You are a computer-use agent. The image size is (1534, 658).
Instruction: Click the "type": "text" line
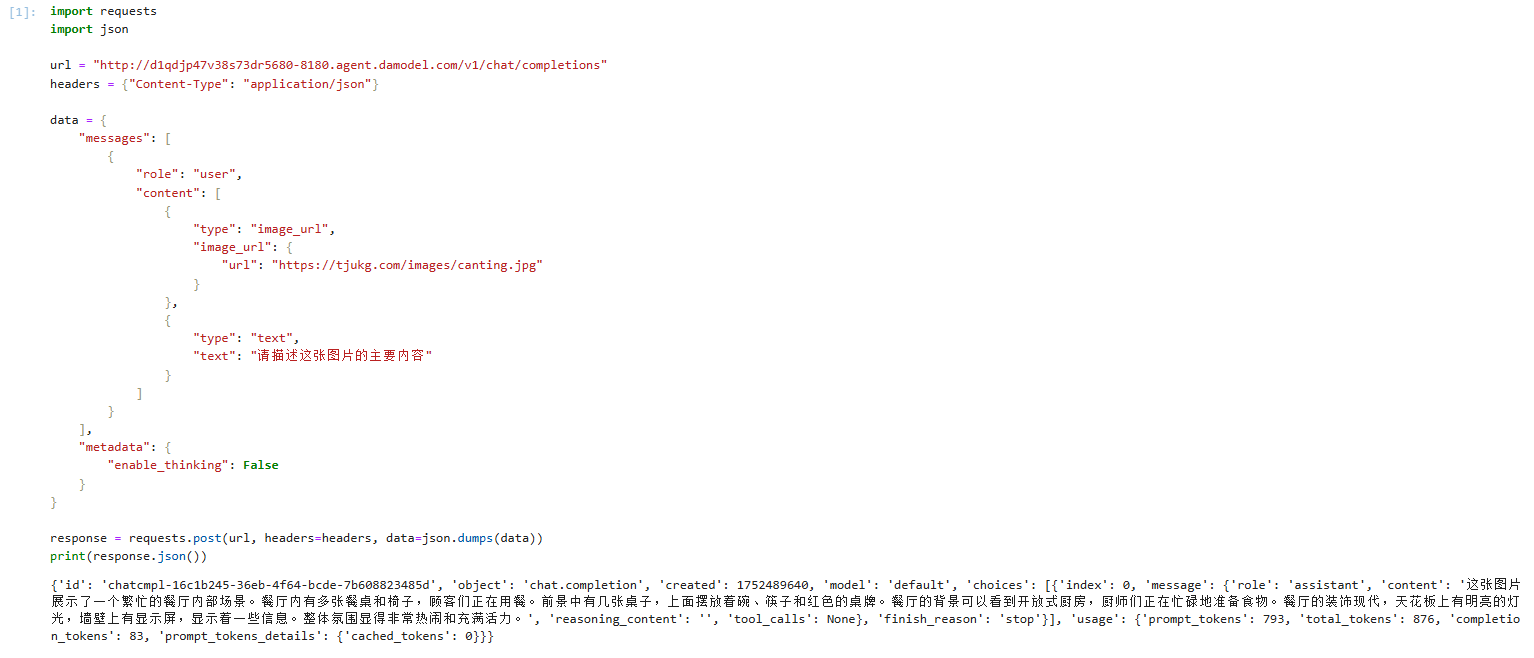(246, 338)
